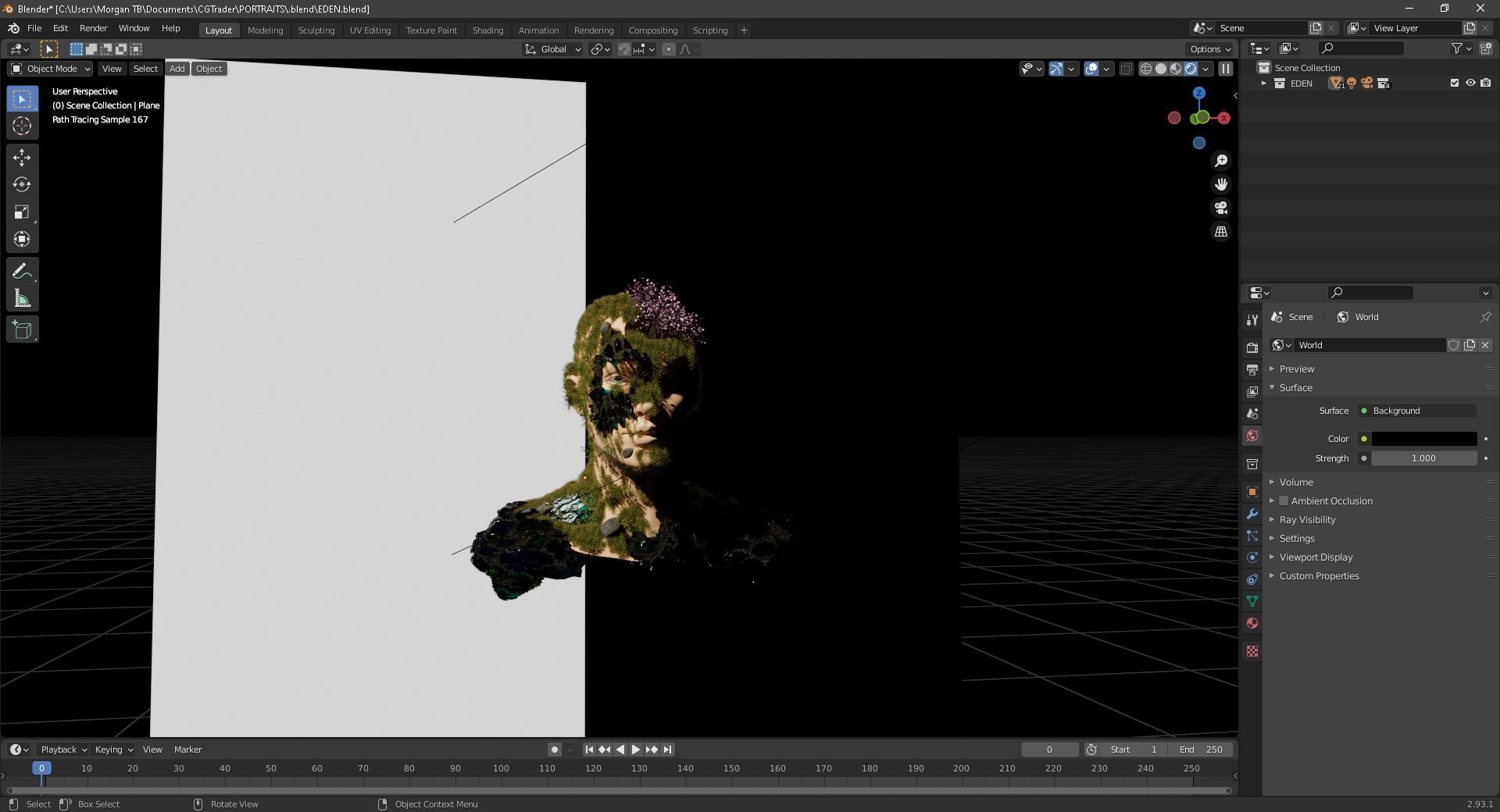The height and width of the screenshot is (812, 1500).
Task: Open the Render Properties tab
Action: (x=1252, y=347)
